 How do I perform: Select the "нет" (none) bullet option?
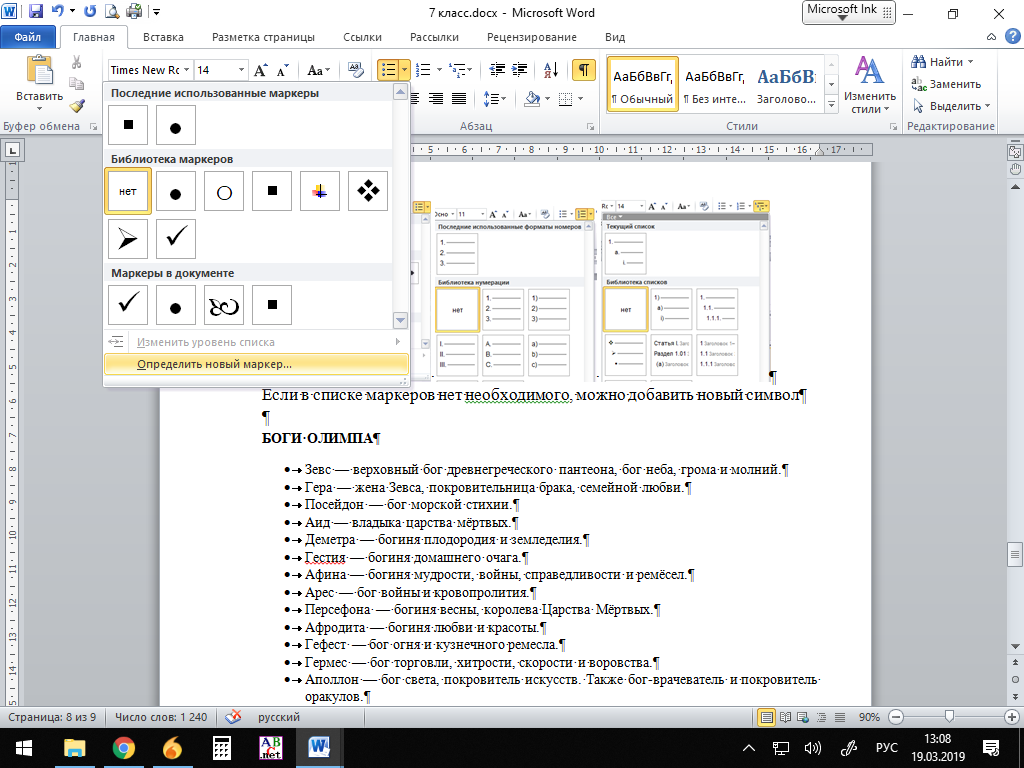click(x=128, y=191)
